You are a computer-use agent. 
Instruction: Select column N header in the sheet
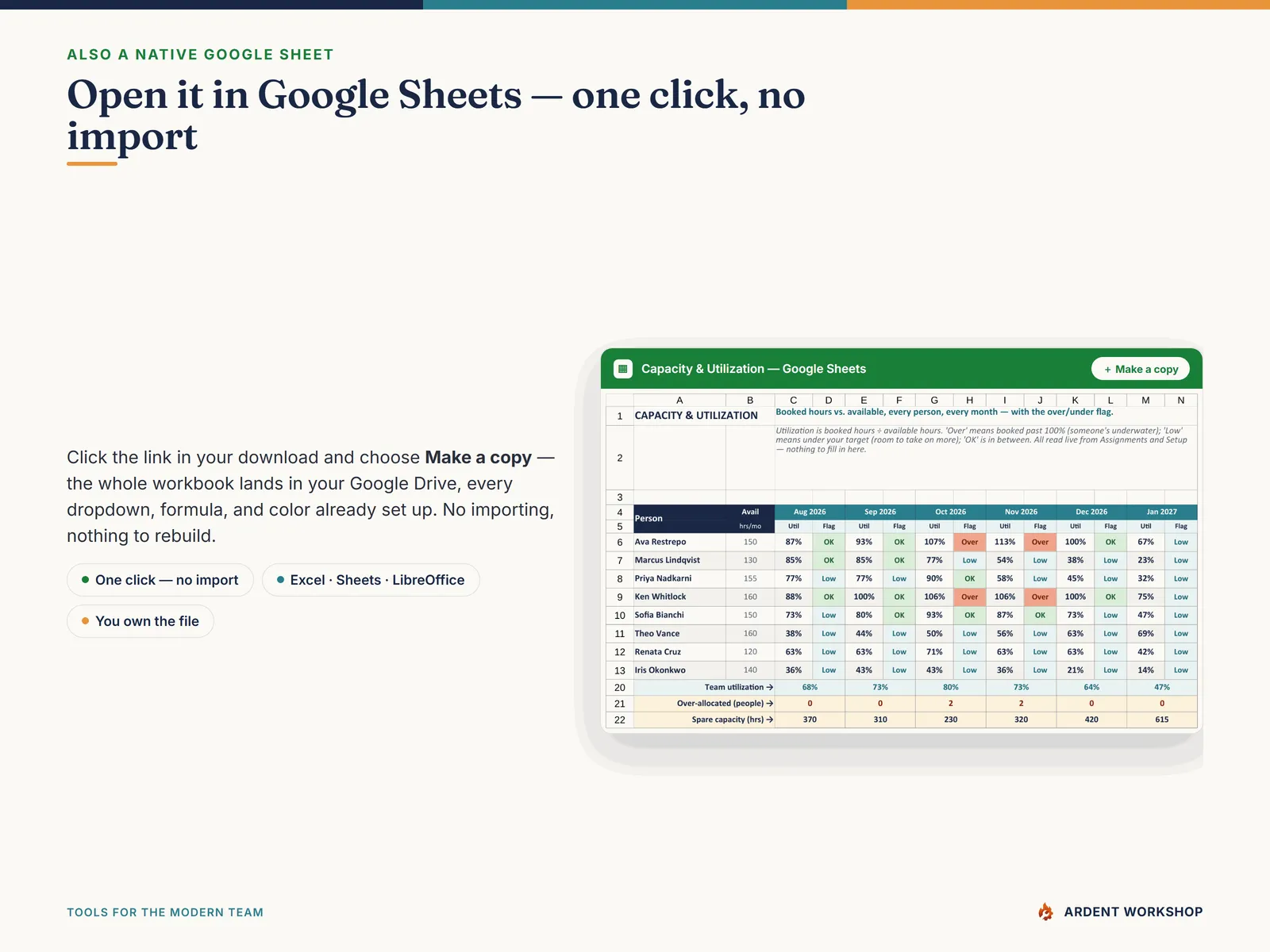pos(1181,400)
